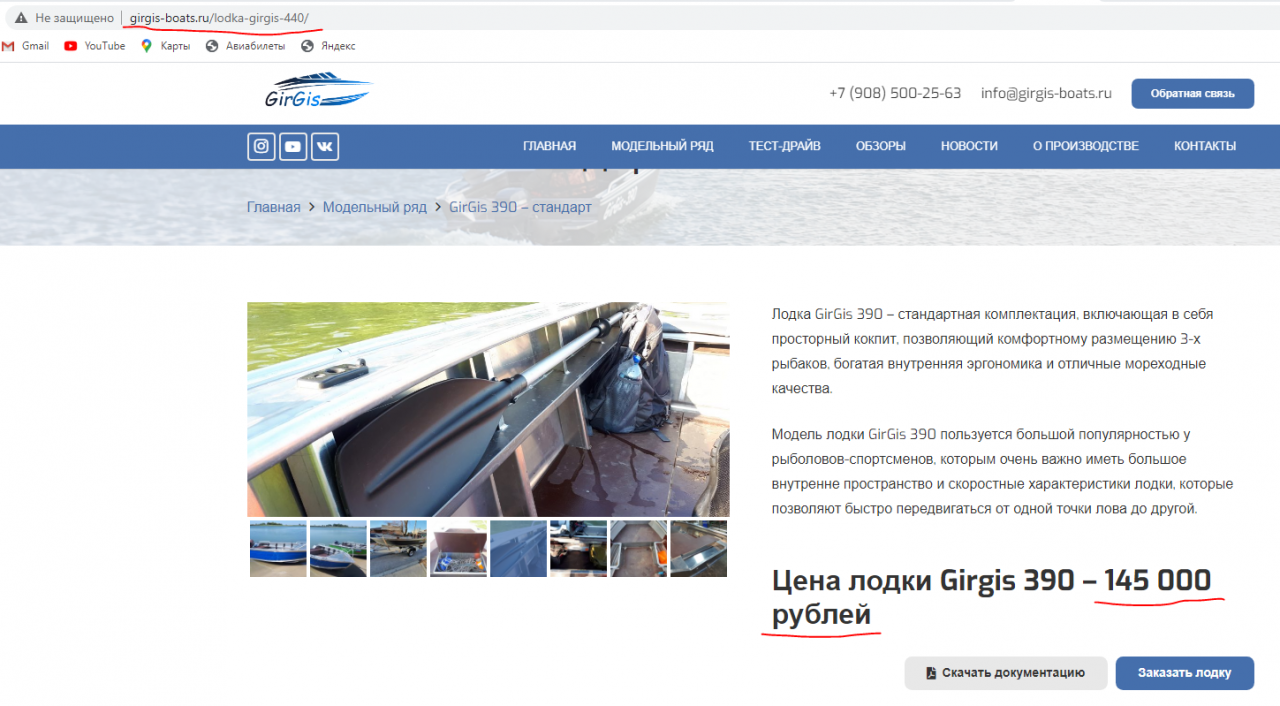Image resolution: width=1280 pixels, height=706 pixels.
Task: Click Скачать документацию button
Action: (x=1005, y=673)
